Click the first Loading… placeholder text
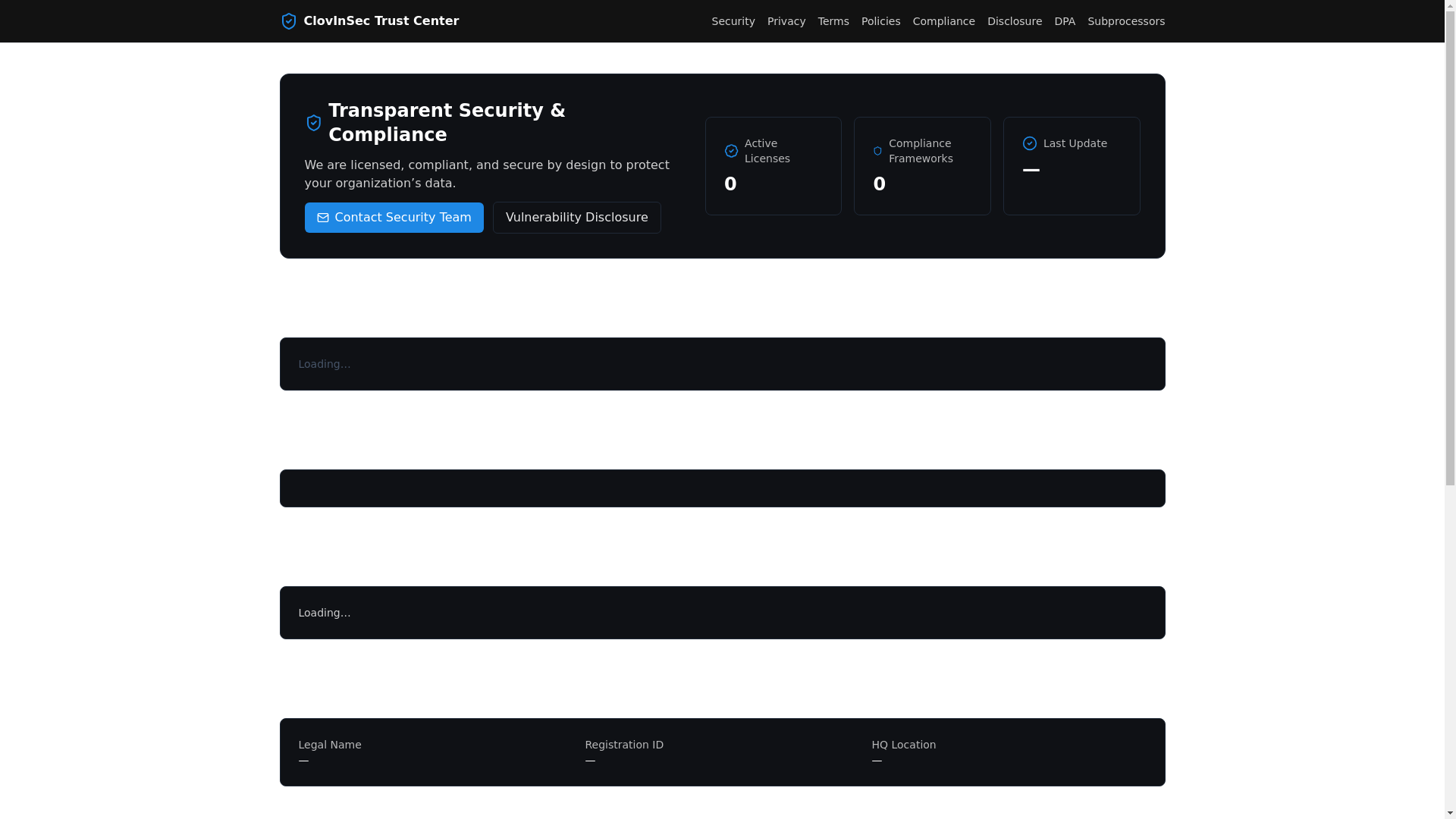 325,364
